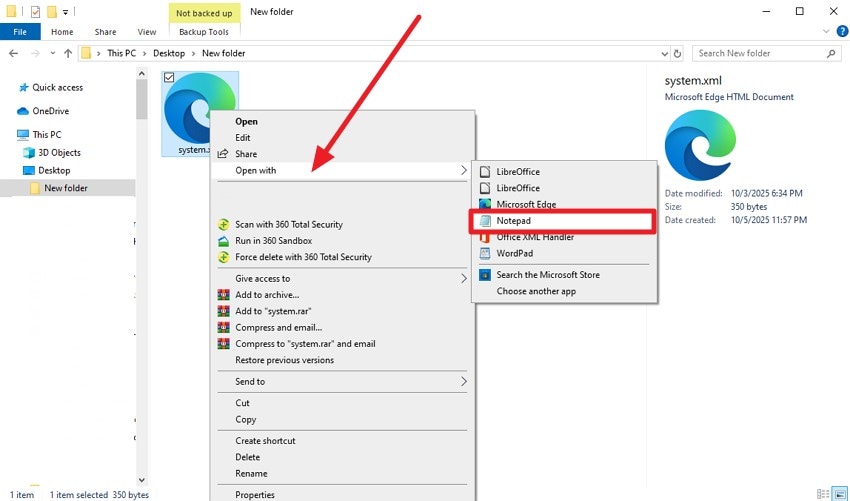Open the File ribbon tab
The image size is (850, 501).
click(x=20, y=32)
